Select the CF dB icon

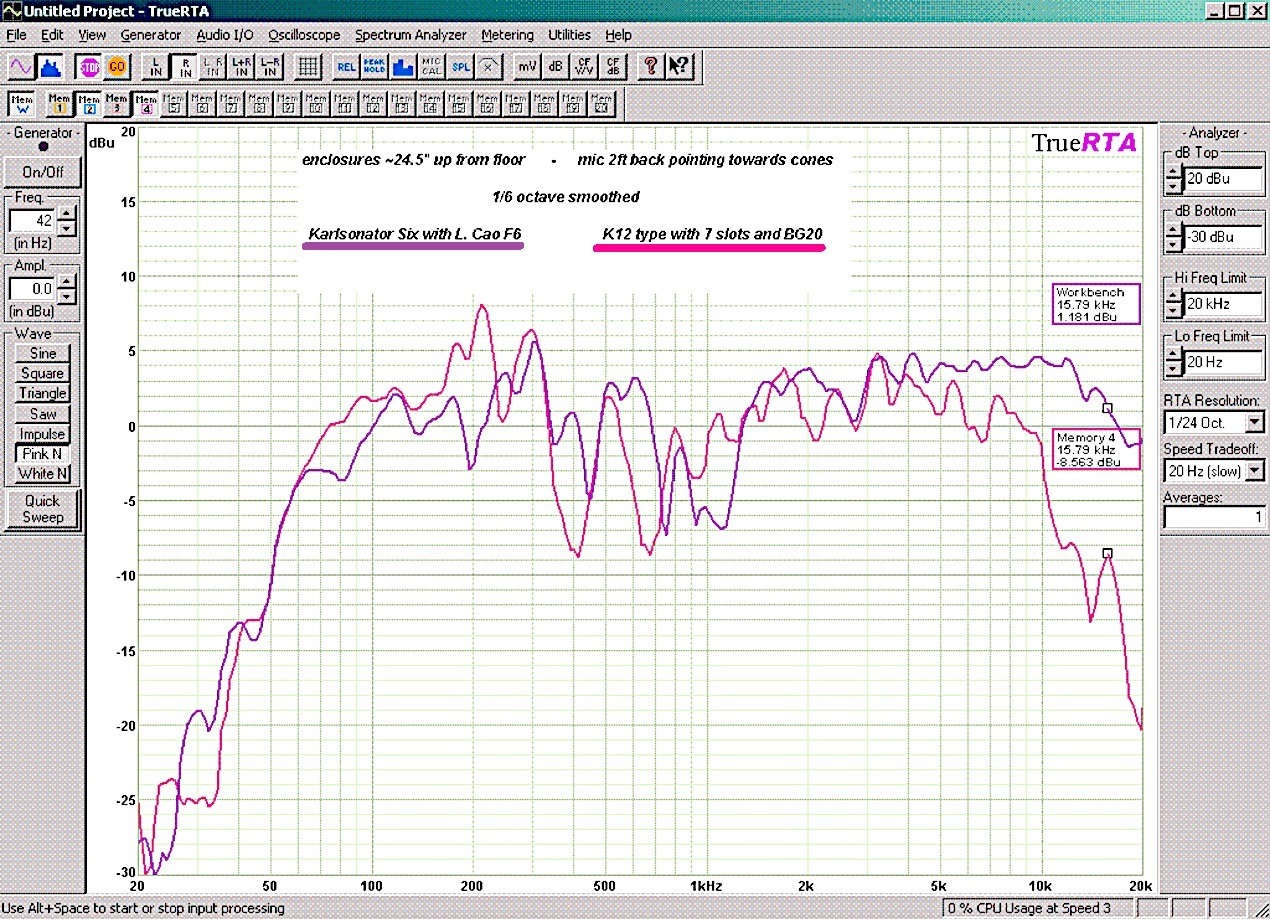[612, 67]
